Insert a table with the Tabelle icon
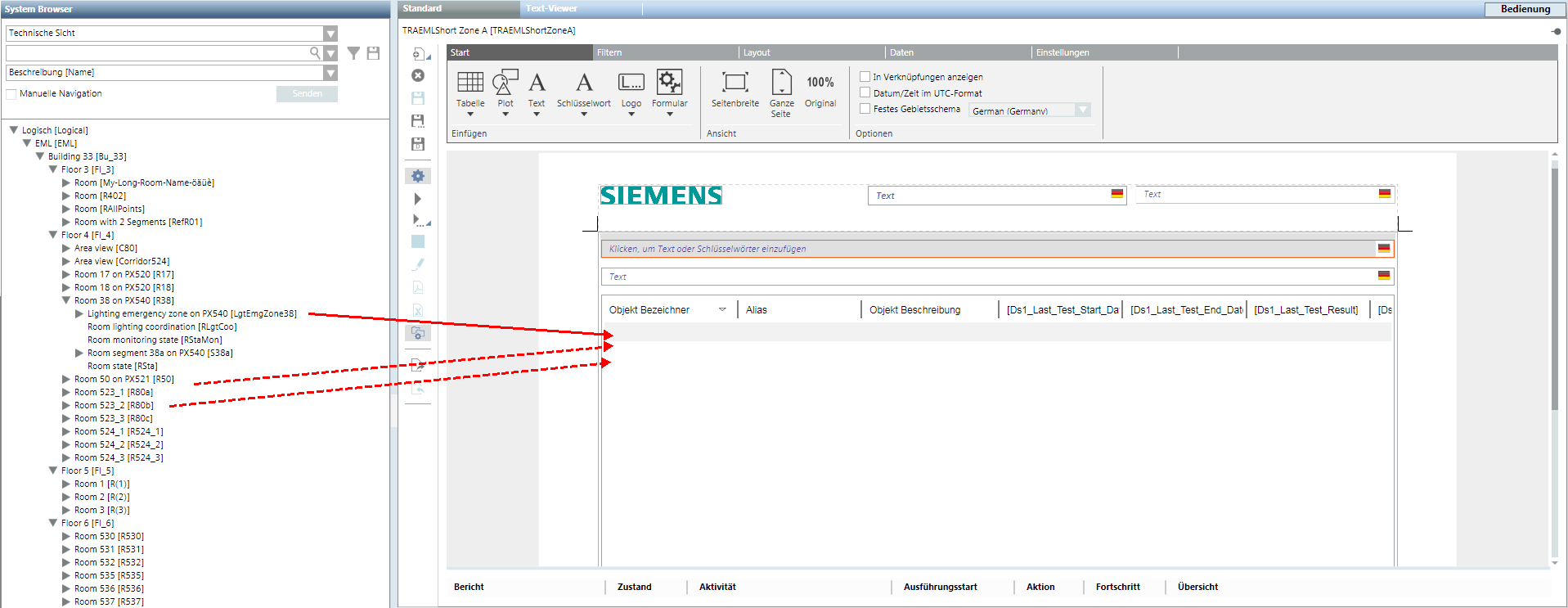Viewport: 1568px width, 608px height. [470, 83]
